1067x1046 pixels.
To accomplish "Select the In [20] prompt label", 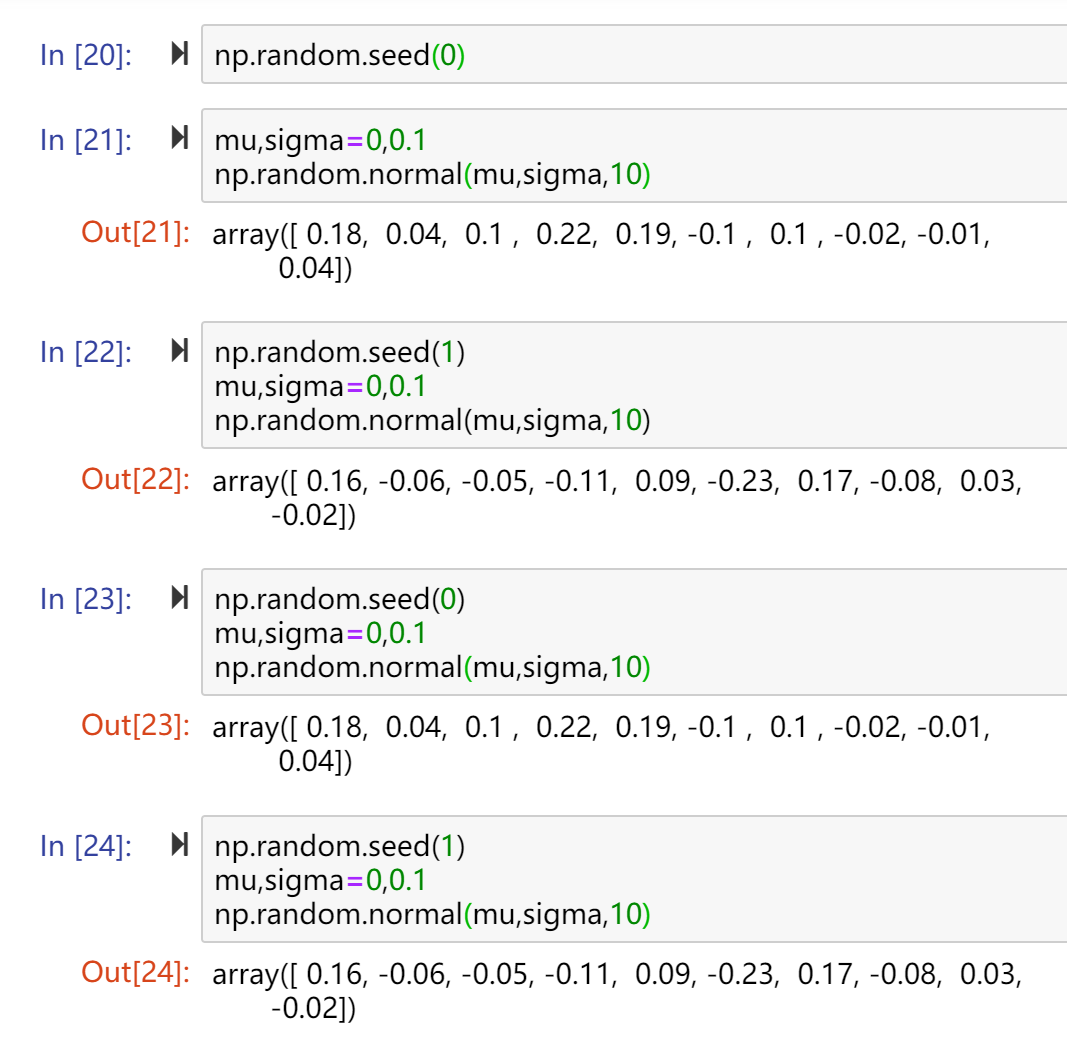I will 86,55.
